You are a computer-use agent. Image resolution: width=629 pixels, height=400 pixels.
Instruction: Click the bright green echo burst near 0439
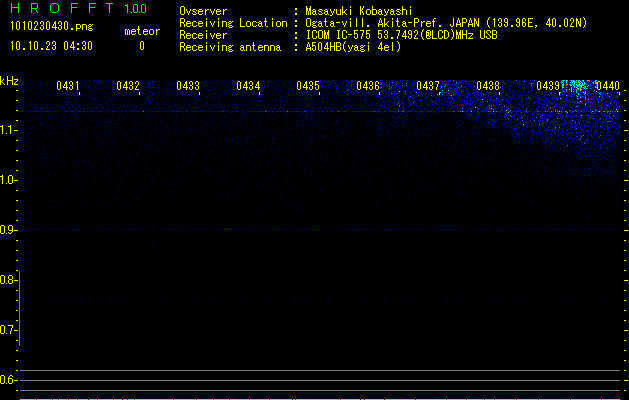coord(578,85)
